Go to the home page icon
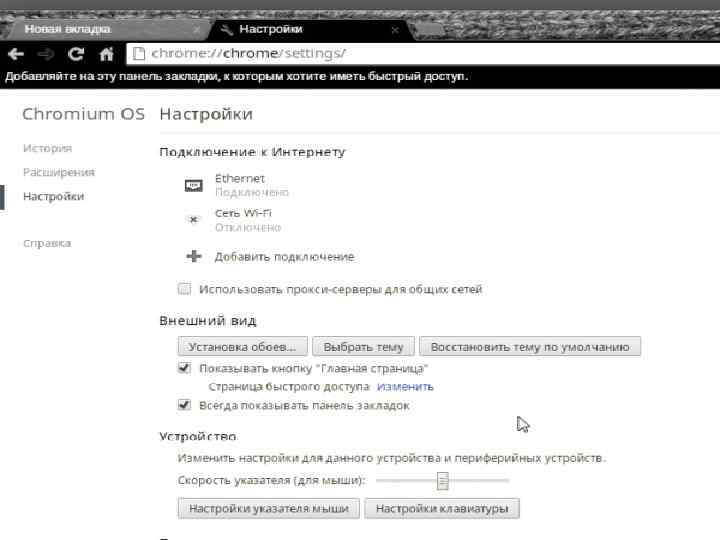The width and height of the screenshot is (720, 540). tap(107, 54)
